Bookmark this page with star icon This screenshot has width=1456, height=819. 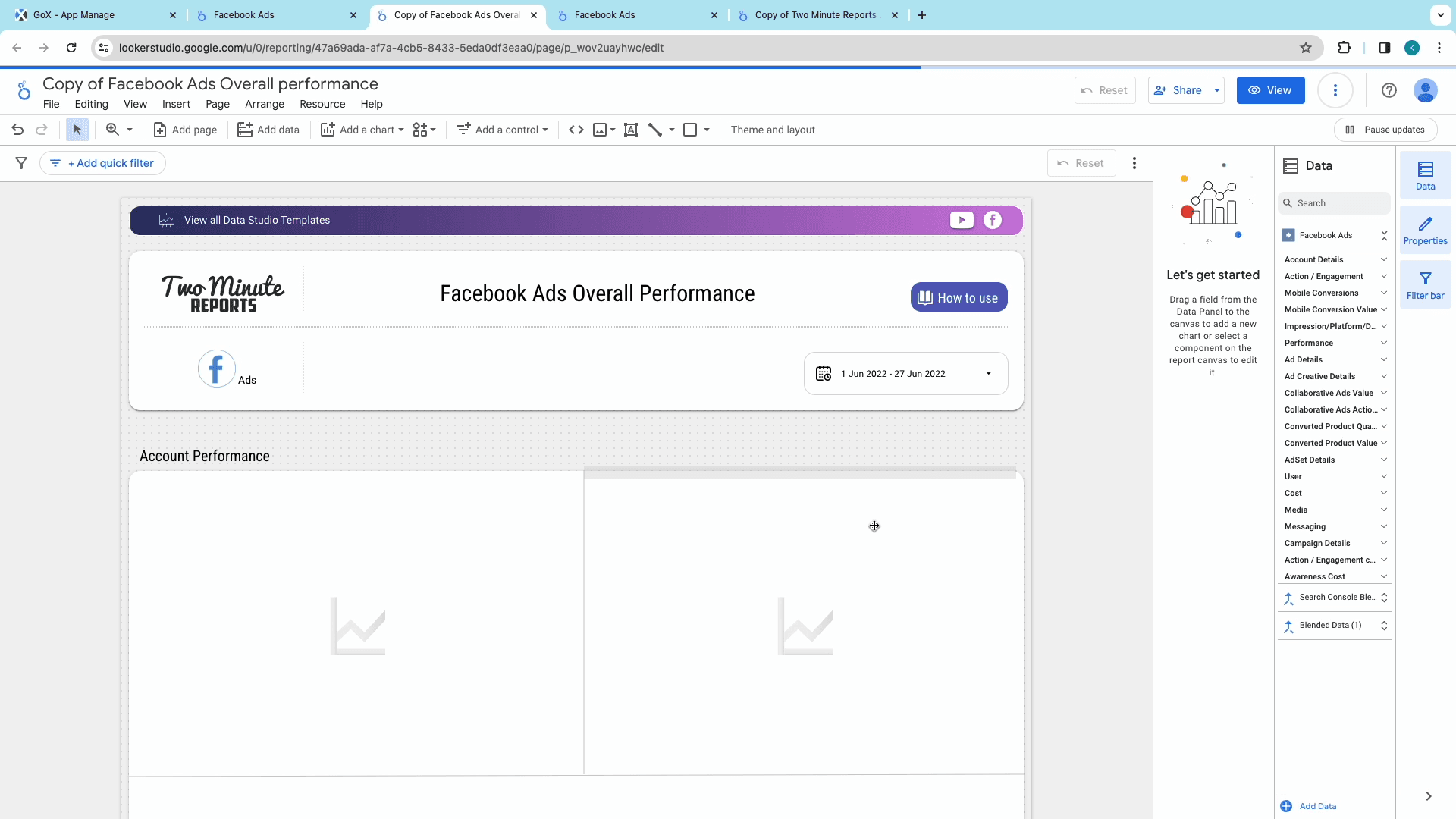pyautogui.click(x=1306, y=48)
